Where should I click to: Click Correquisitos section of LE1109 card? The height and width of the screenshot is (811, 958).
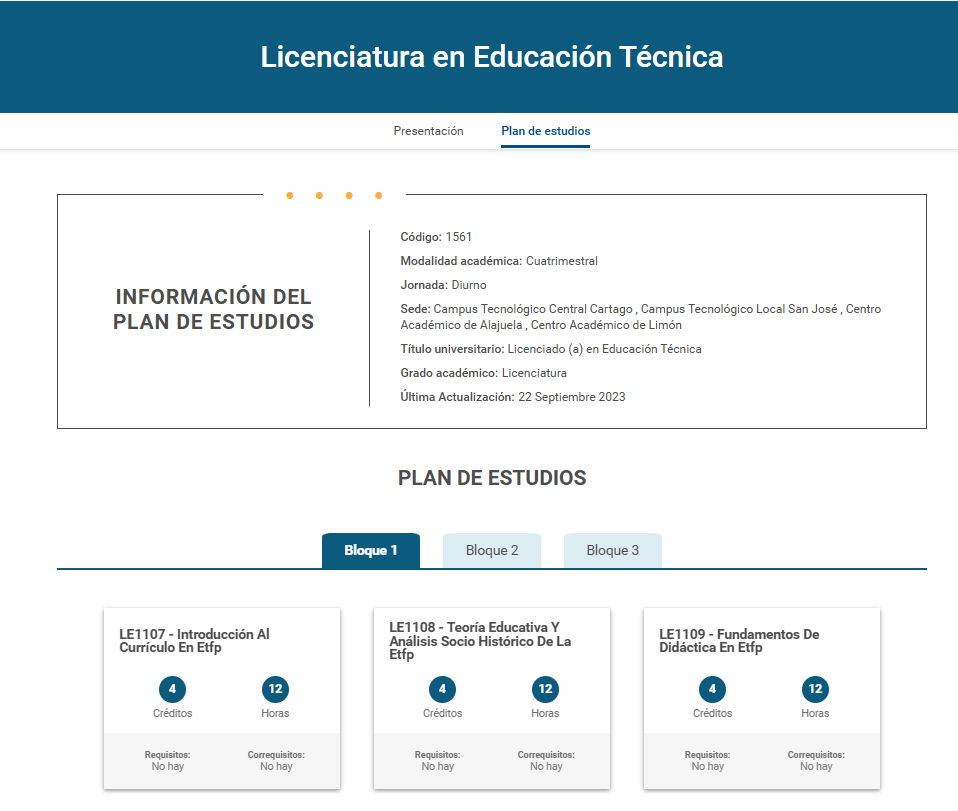click(x=815, y=761)
